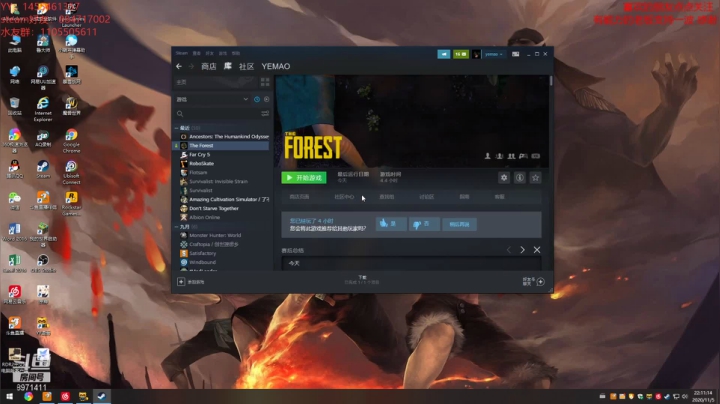720x404 pixels.
Task: Toggle the ready-to-play filter icon
Action: (266, 99)
